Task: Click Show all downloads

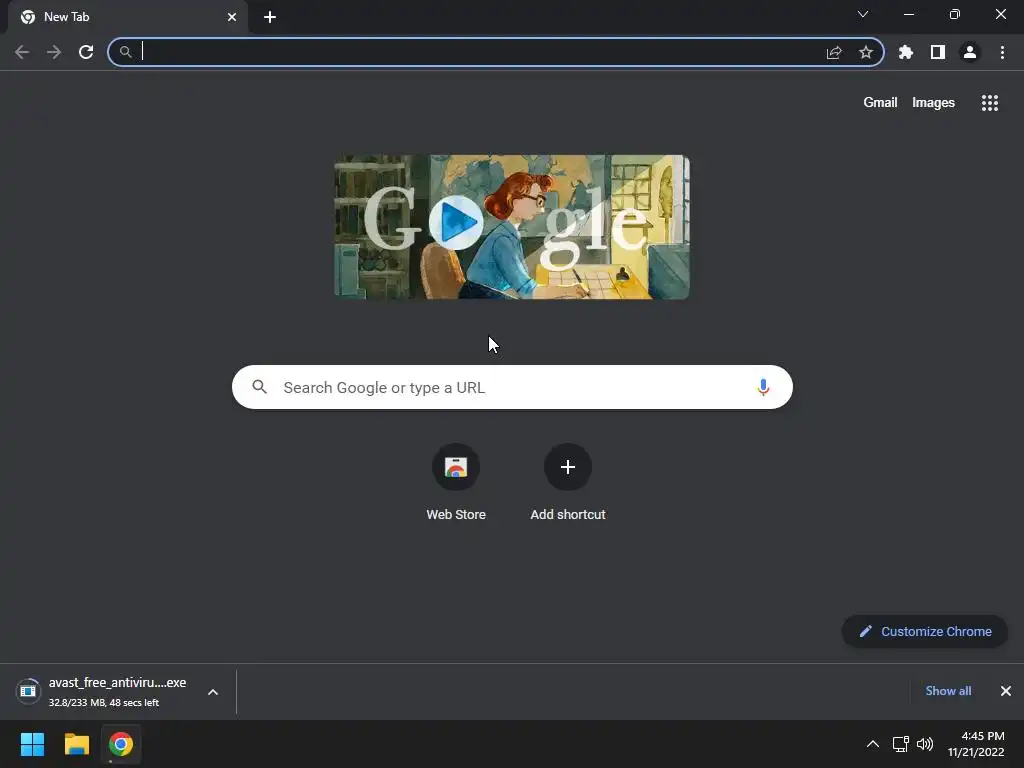Action: point(948,691)
